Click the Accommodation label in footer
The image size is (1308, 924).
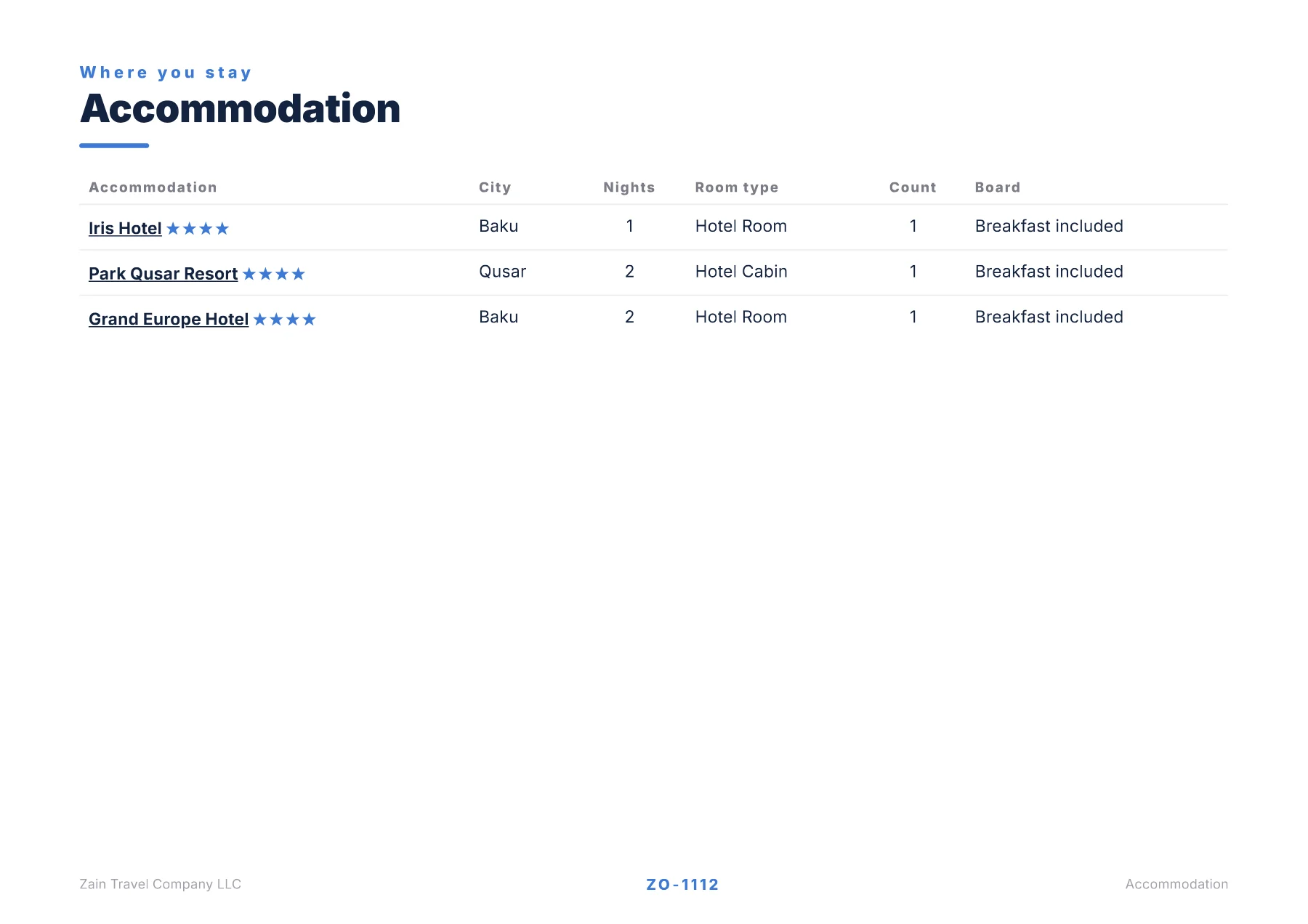(1176, 884)
